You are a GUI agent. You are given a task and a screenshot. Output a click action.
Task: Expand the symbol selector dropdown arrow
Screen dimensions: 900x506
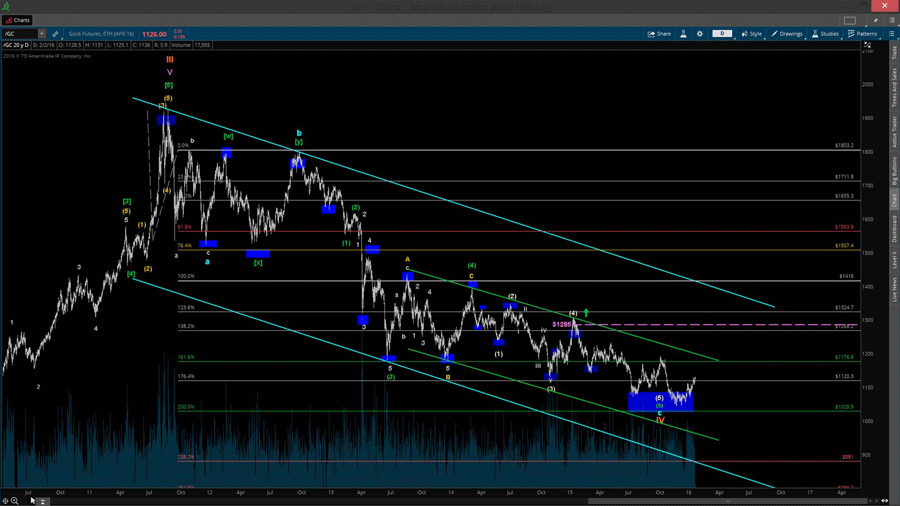(42, 34)
